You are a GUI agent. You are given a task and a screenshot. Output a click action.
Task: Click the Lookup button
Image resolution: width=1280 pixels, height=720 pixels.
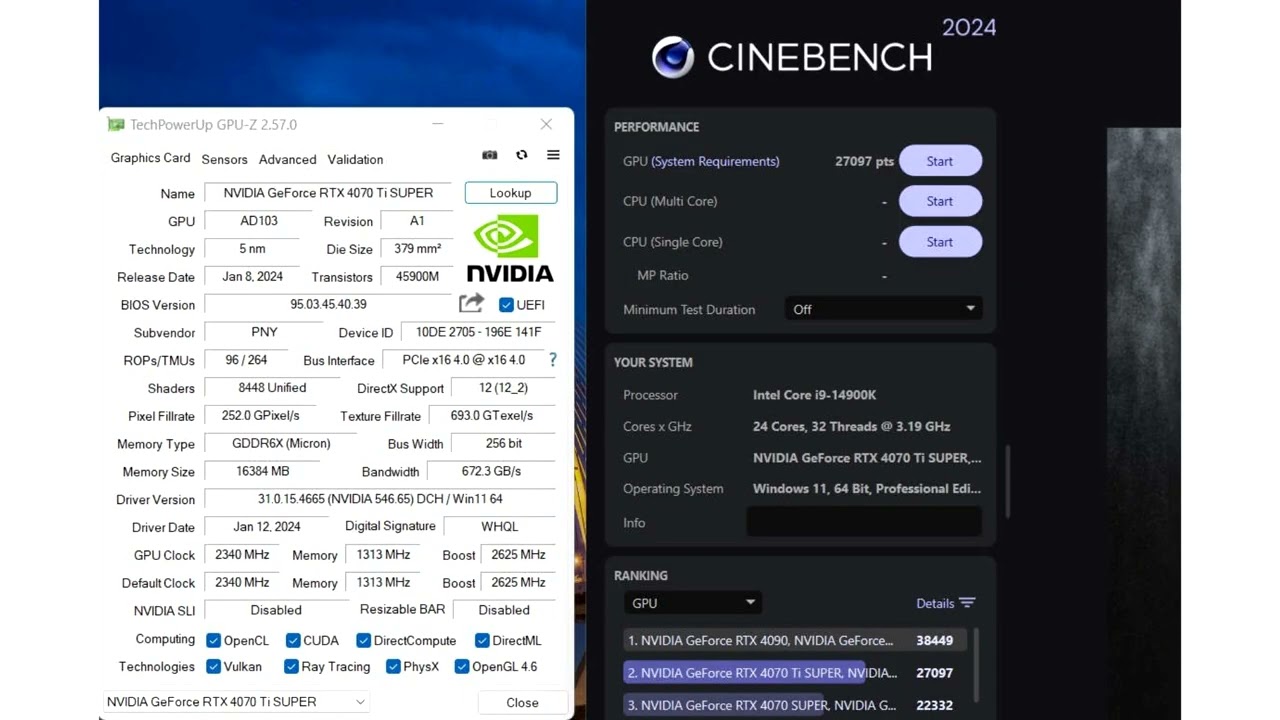(x=510, y=193)
